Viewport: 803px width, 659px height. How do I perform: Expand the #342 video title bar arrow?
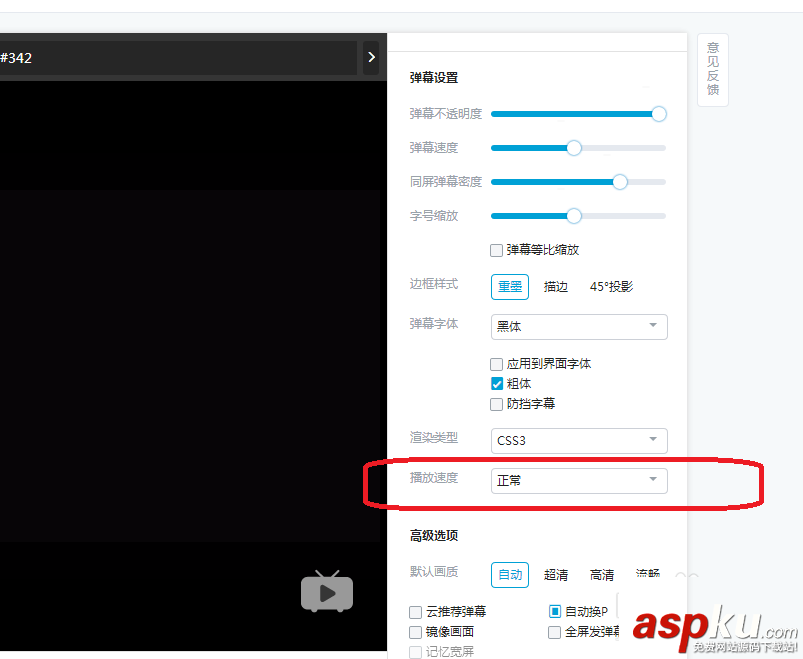click(x=371, y=57)
